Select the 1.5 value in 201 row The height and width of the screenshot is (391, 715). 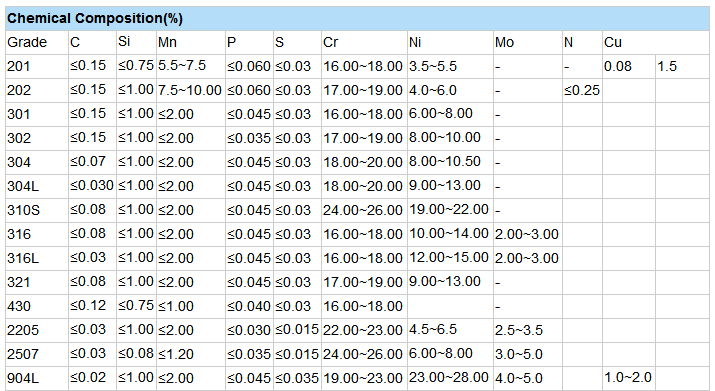pos(682,67)
